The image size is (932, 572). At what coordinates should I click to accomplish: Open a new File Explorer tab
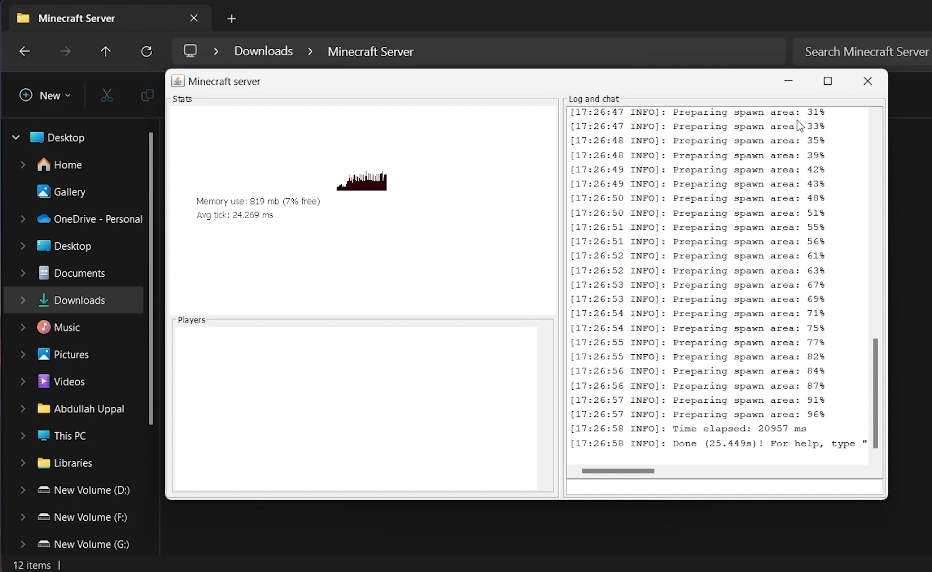[231, 18]
